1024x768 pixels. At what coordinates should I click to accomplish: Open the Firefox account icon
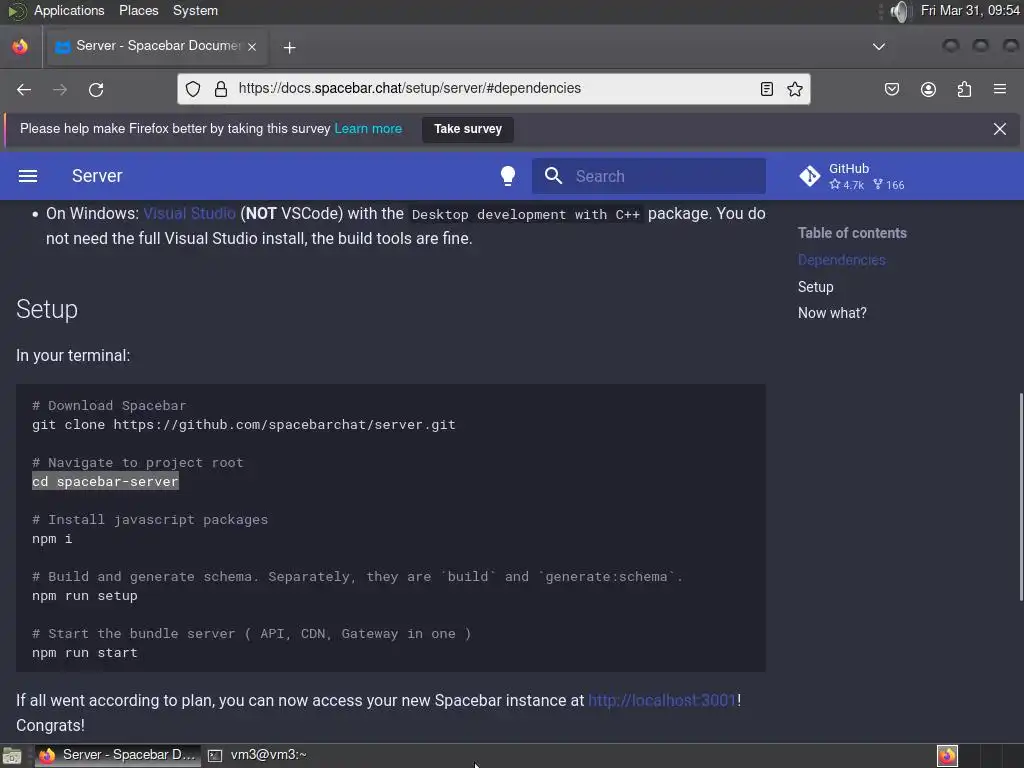point(928,89)
